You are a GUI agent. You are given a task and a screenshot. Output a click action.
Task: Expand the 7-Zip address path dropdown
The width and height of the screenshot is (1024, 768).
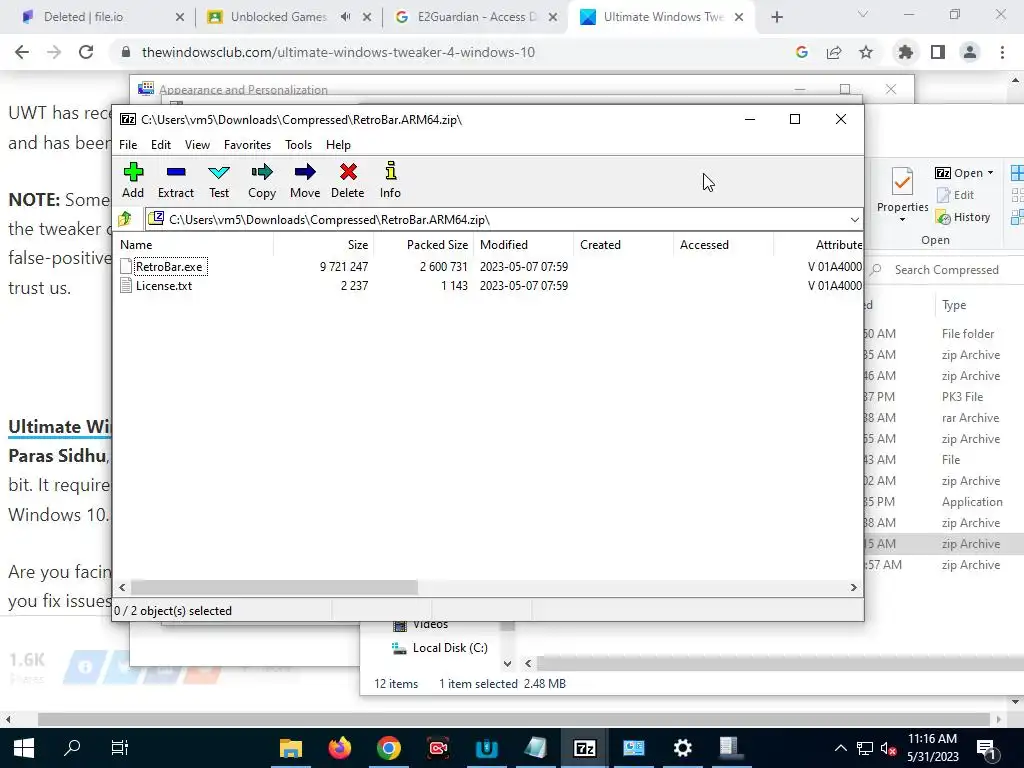point(854,219)
